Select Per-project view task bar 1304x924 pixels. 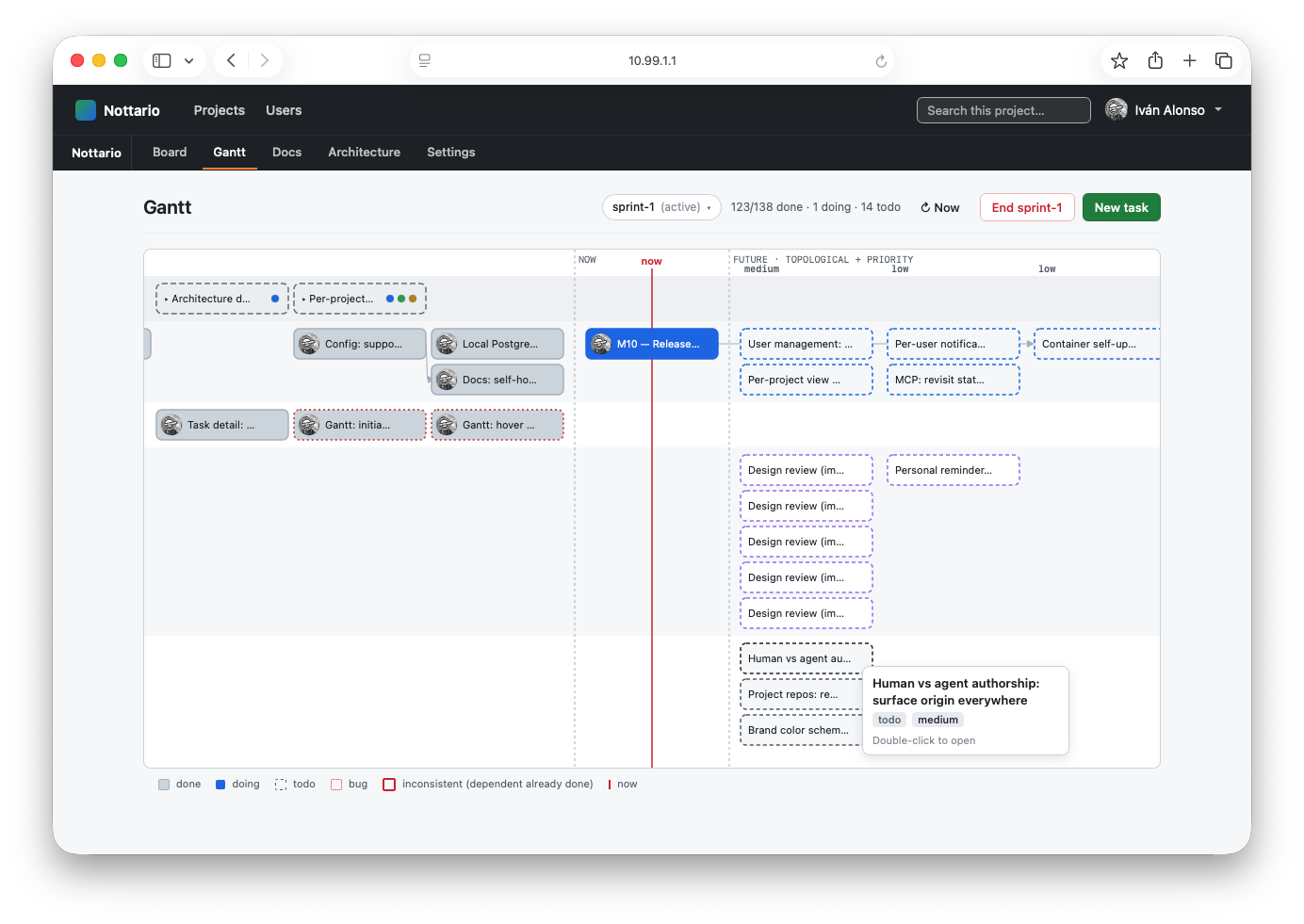(807, 380)
